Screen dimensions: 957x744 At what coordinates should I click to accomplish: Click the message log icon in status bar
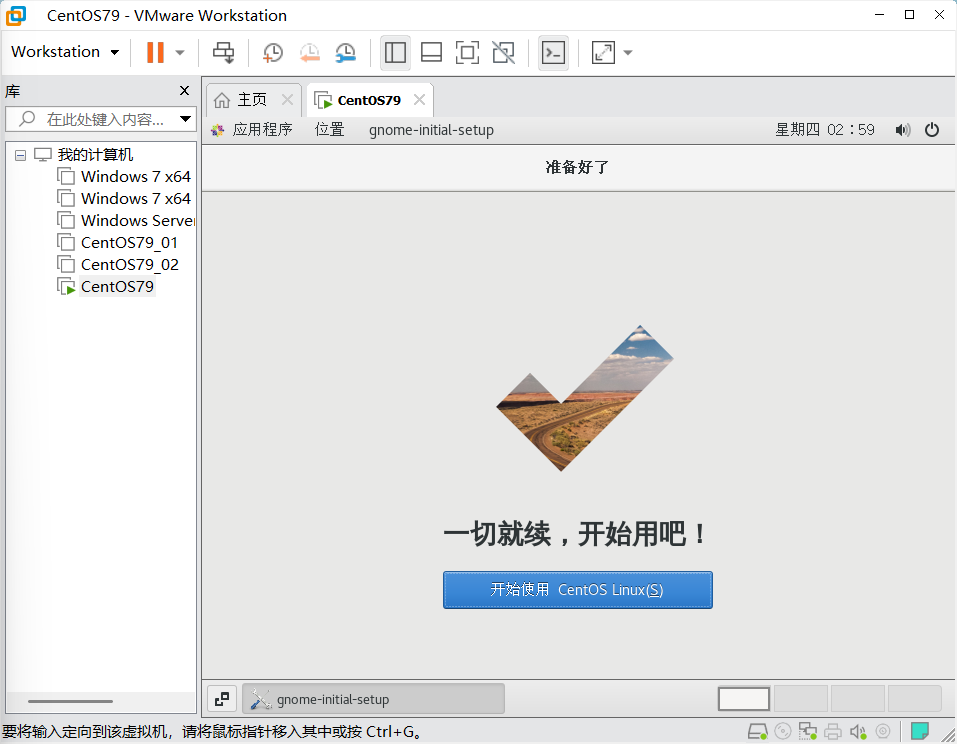[920, 731]
